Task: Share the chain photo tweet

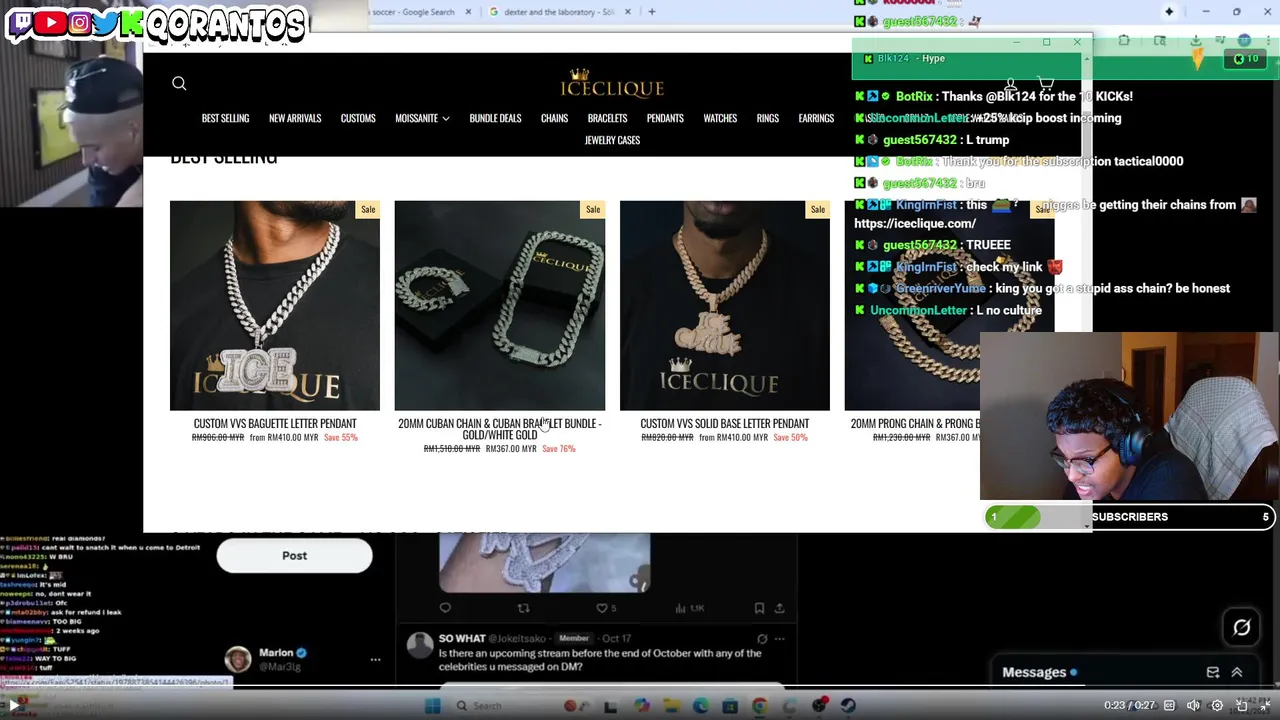Action: coord(779,608)
